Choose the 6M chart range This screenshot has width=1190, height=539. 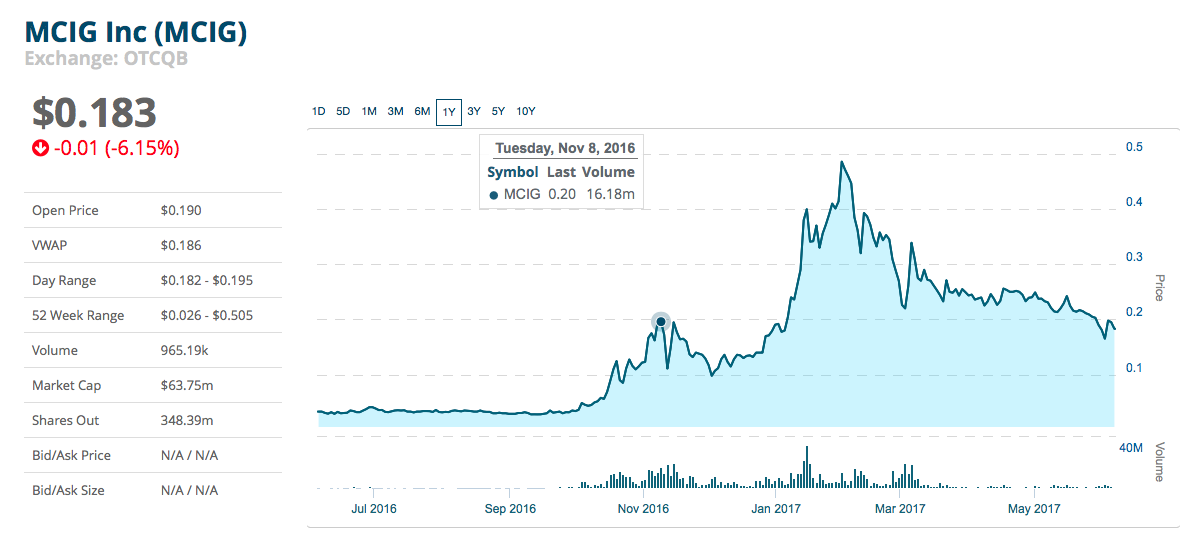tap(422, 112)
